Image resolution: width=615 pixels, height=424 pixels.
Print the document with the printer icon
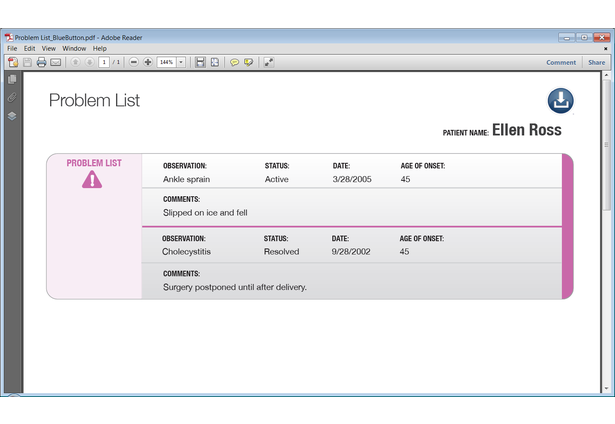click(41, 62)
